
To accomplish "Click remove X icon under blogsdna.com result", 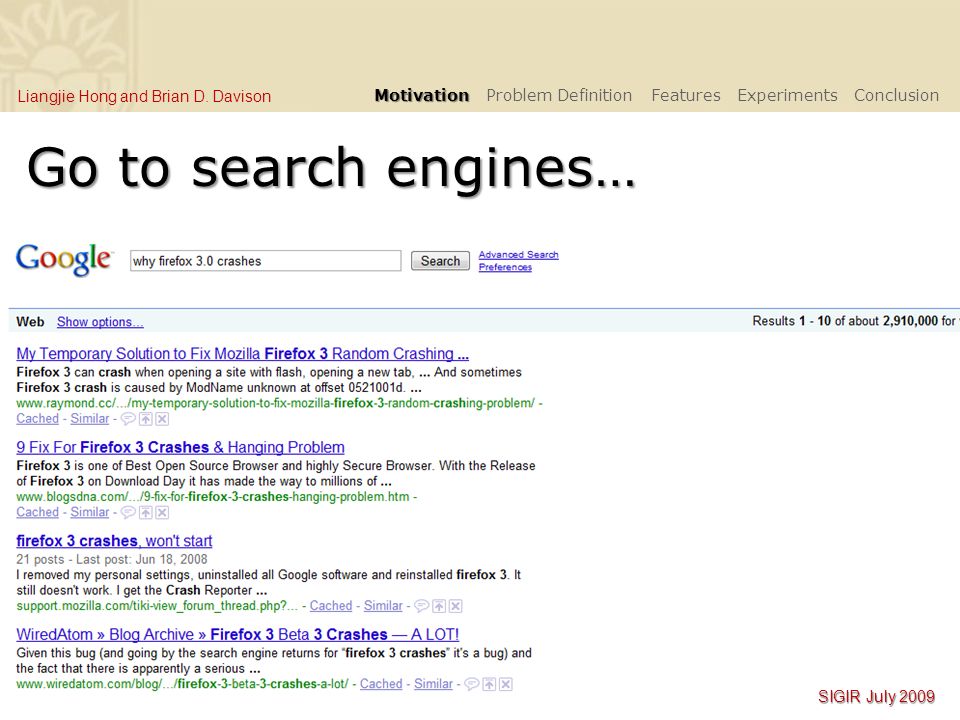I will pyautogui.click(x=162, y=512).
